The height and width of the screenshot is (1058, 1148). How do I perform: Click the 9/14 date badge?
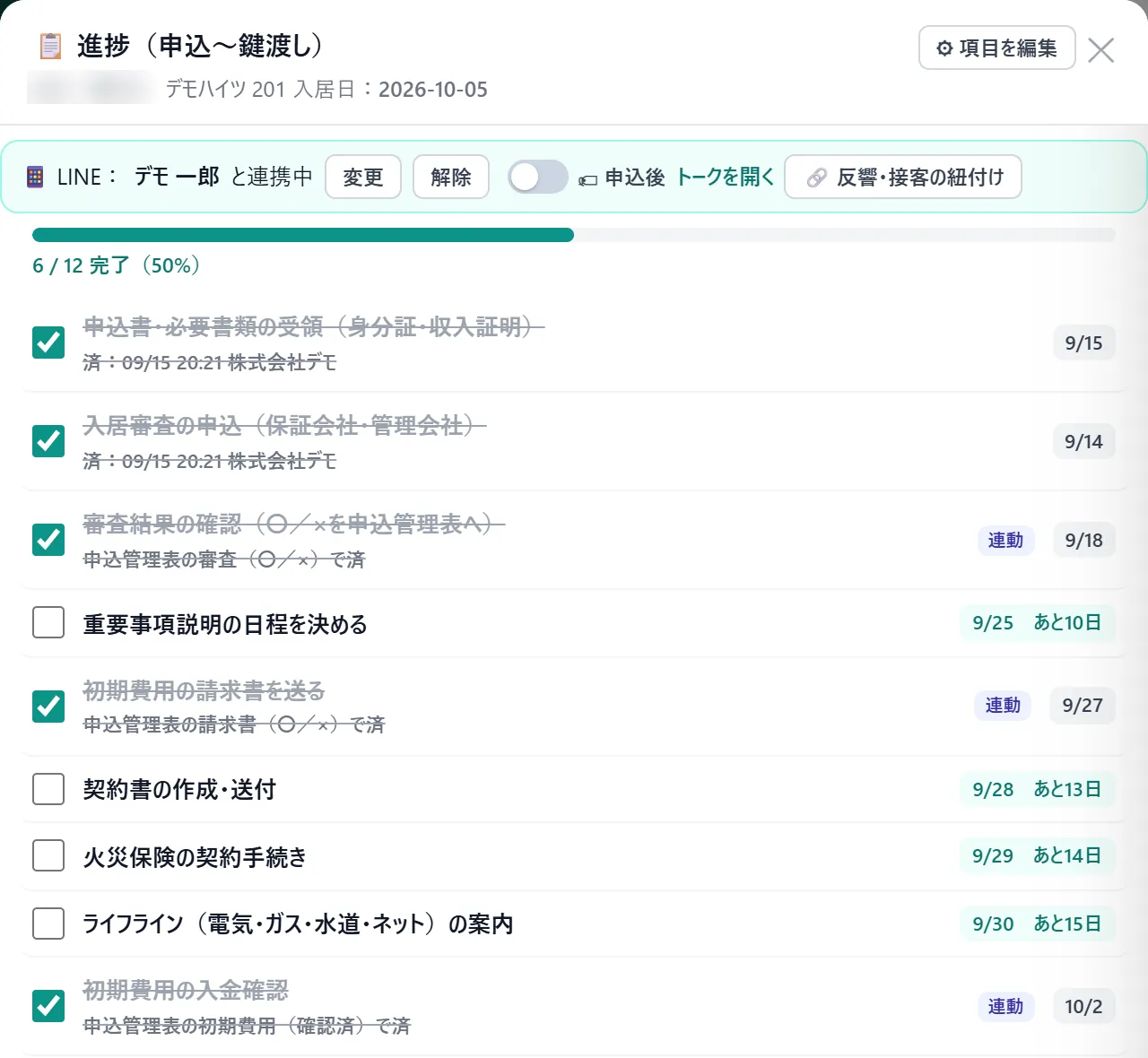coord(1083,441)
